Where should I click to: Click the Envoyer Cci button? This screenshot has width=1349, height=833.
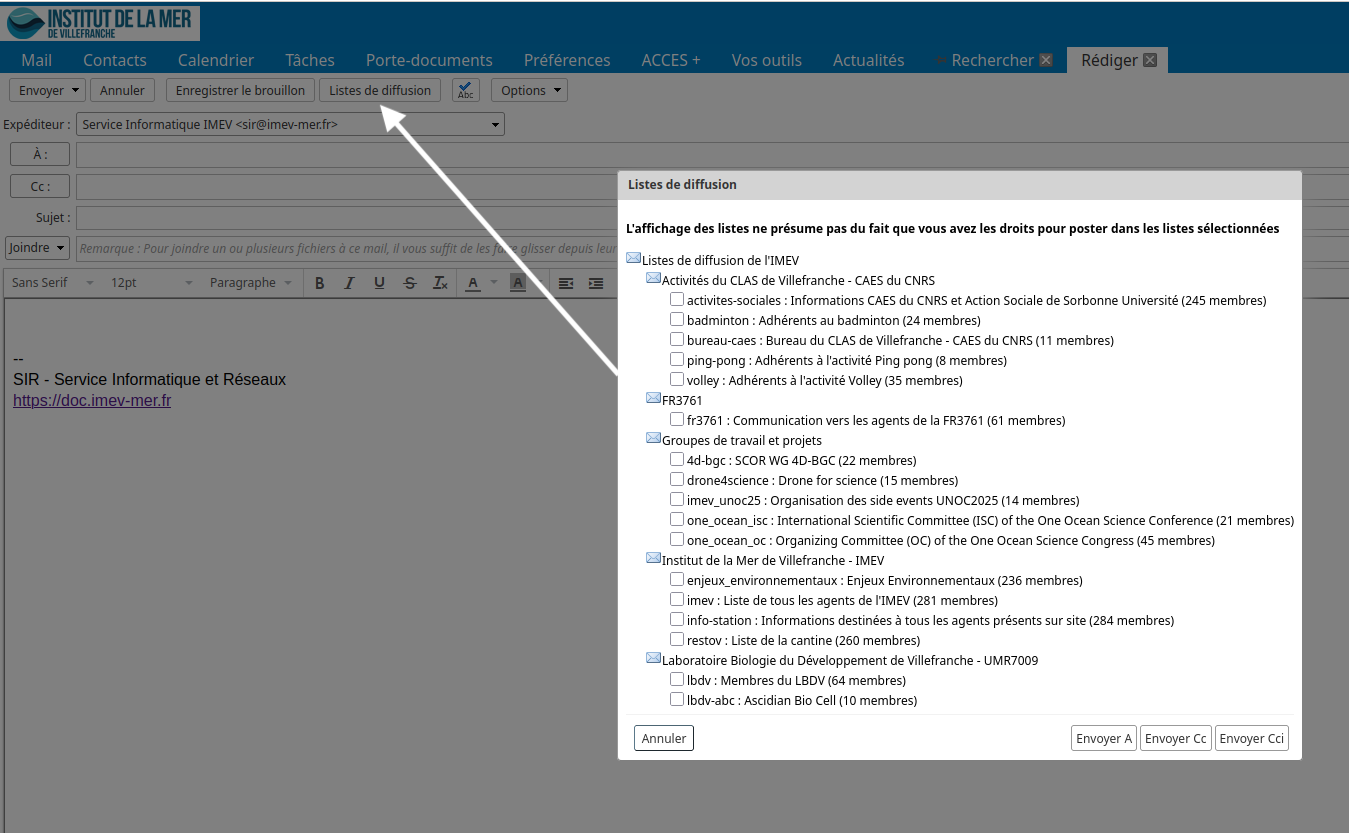(1252, 738)
